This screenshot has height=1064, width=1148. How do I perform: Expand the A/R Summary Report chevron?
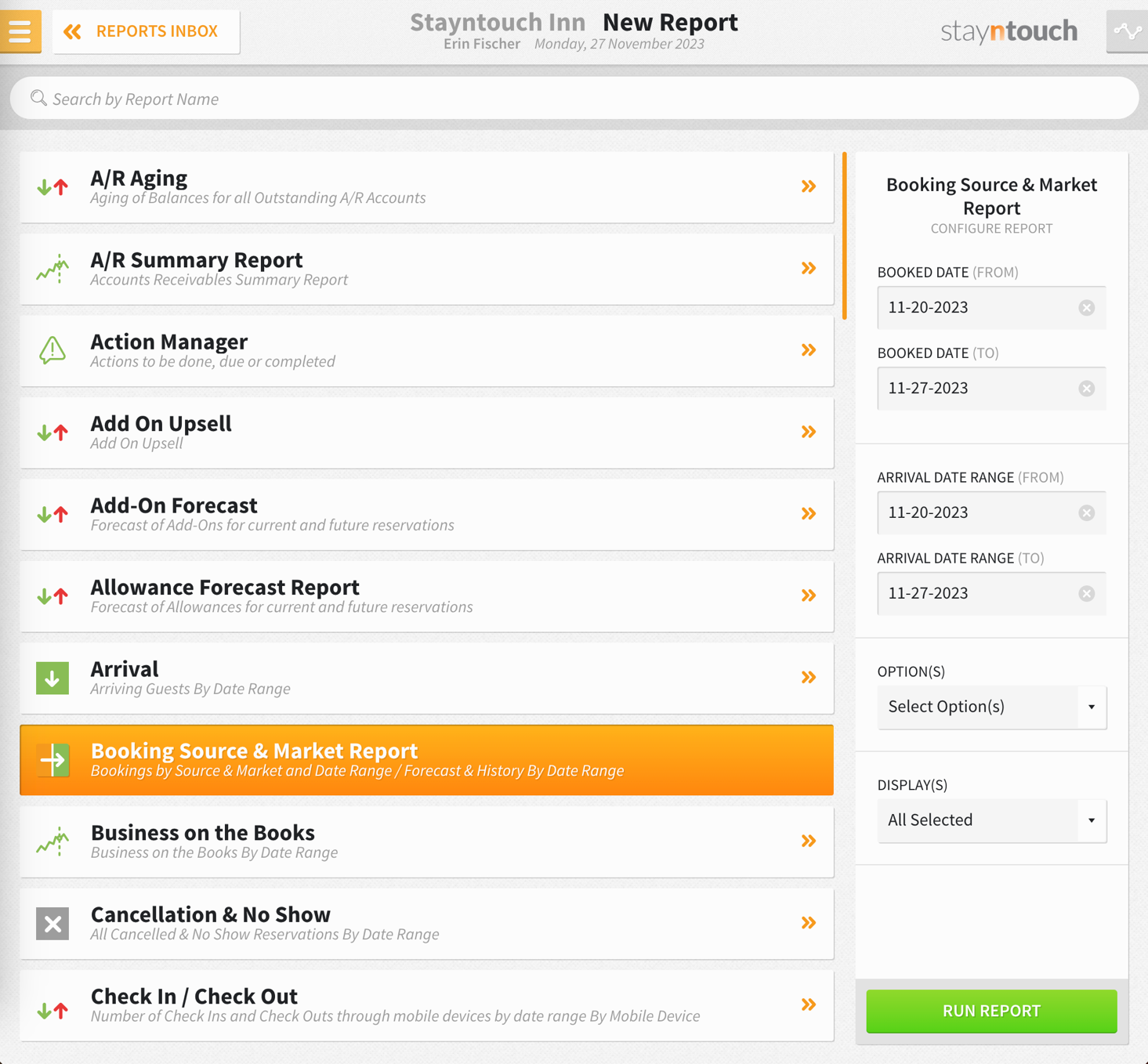coord(809,268)
